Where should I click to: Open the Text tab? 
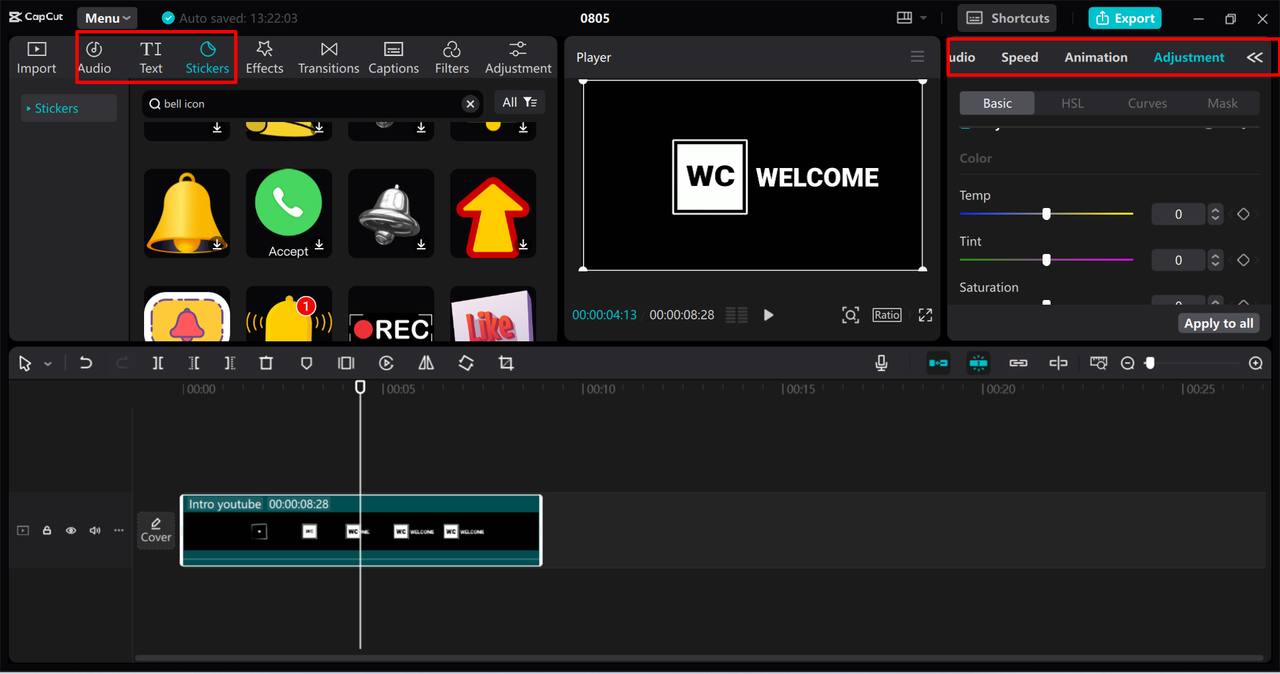click(x=151, y=58)
